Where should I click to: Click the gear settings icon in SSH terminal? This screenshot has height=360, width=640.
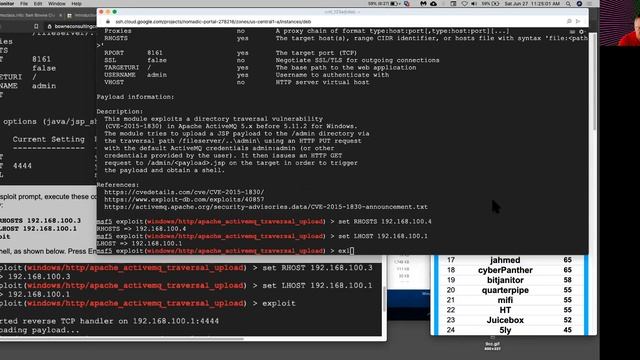click(x=581, y=31)
